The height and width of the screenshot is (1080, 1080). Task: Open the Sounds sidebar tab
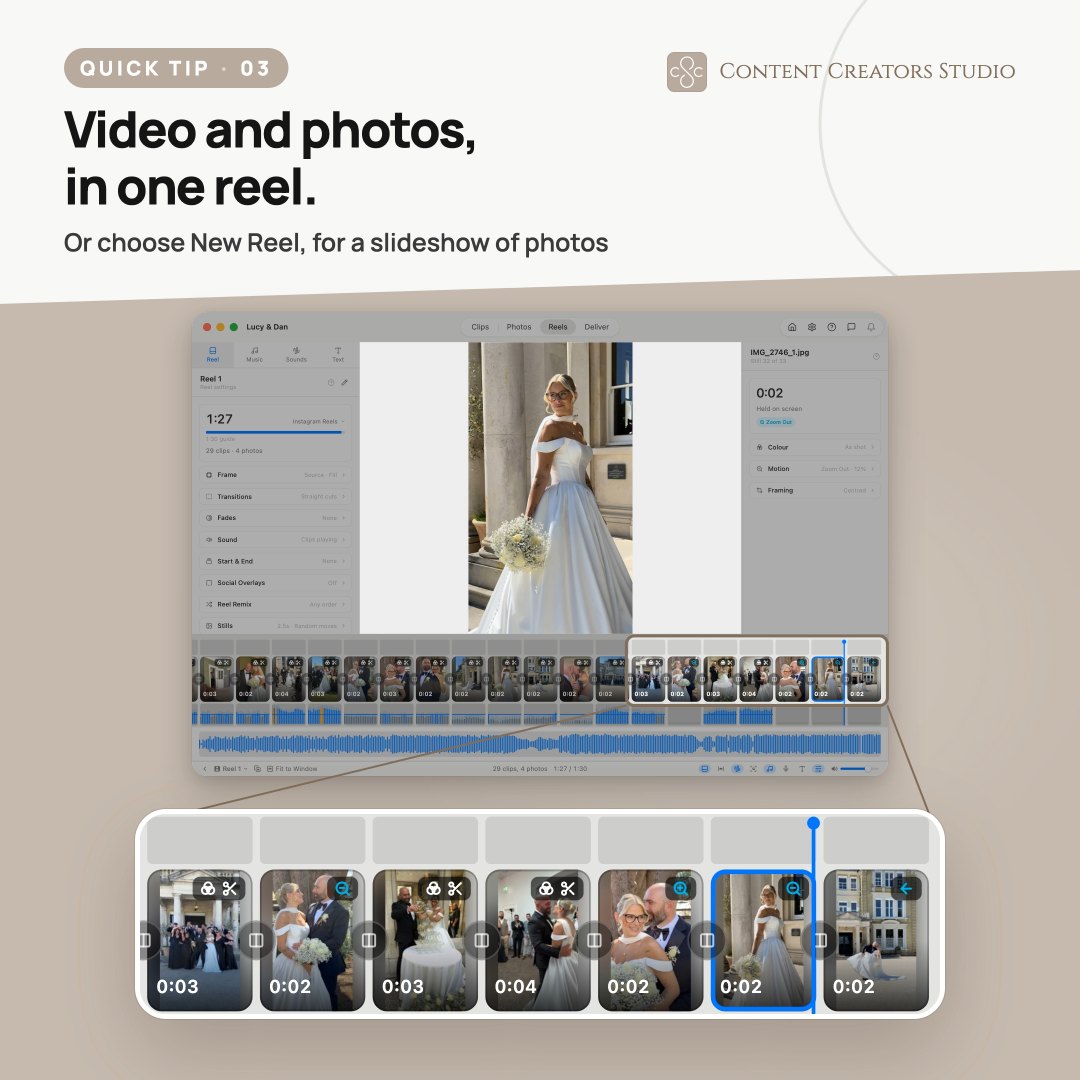296,354
